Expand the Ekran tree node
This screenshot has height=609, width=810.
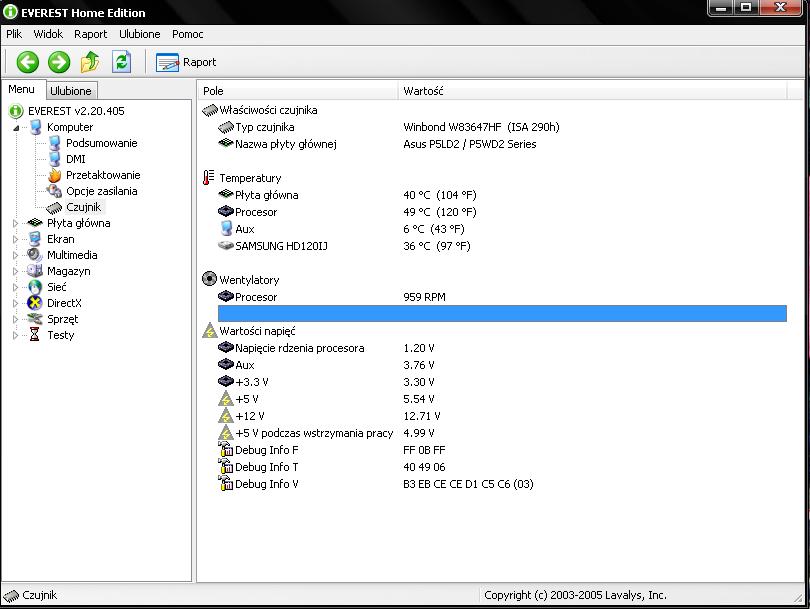15,239
